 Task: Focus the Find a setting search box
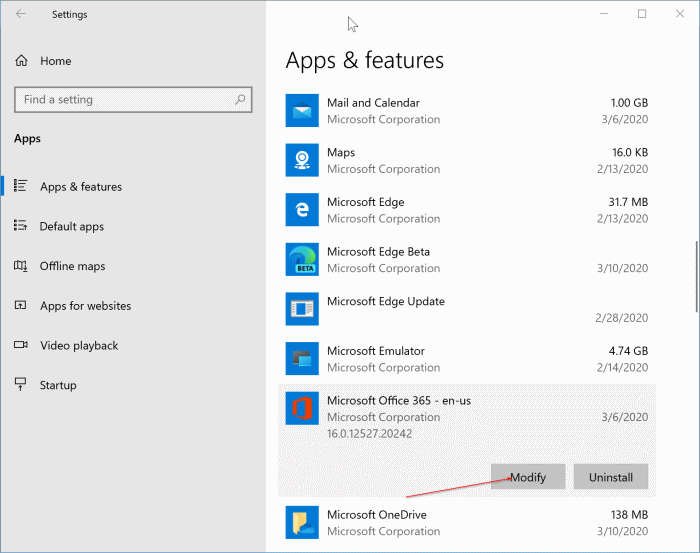click(x=133, y=99)
